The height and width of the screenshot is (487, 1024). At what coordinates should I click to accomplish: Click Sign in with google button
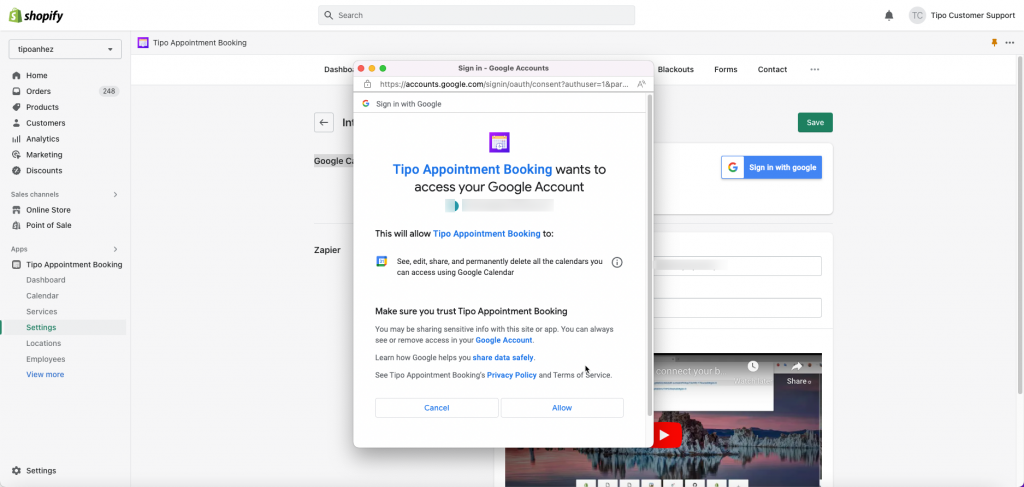[771, 167]
